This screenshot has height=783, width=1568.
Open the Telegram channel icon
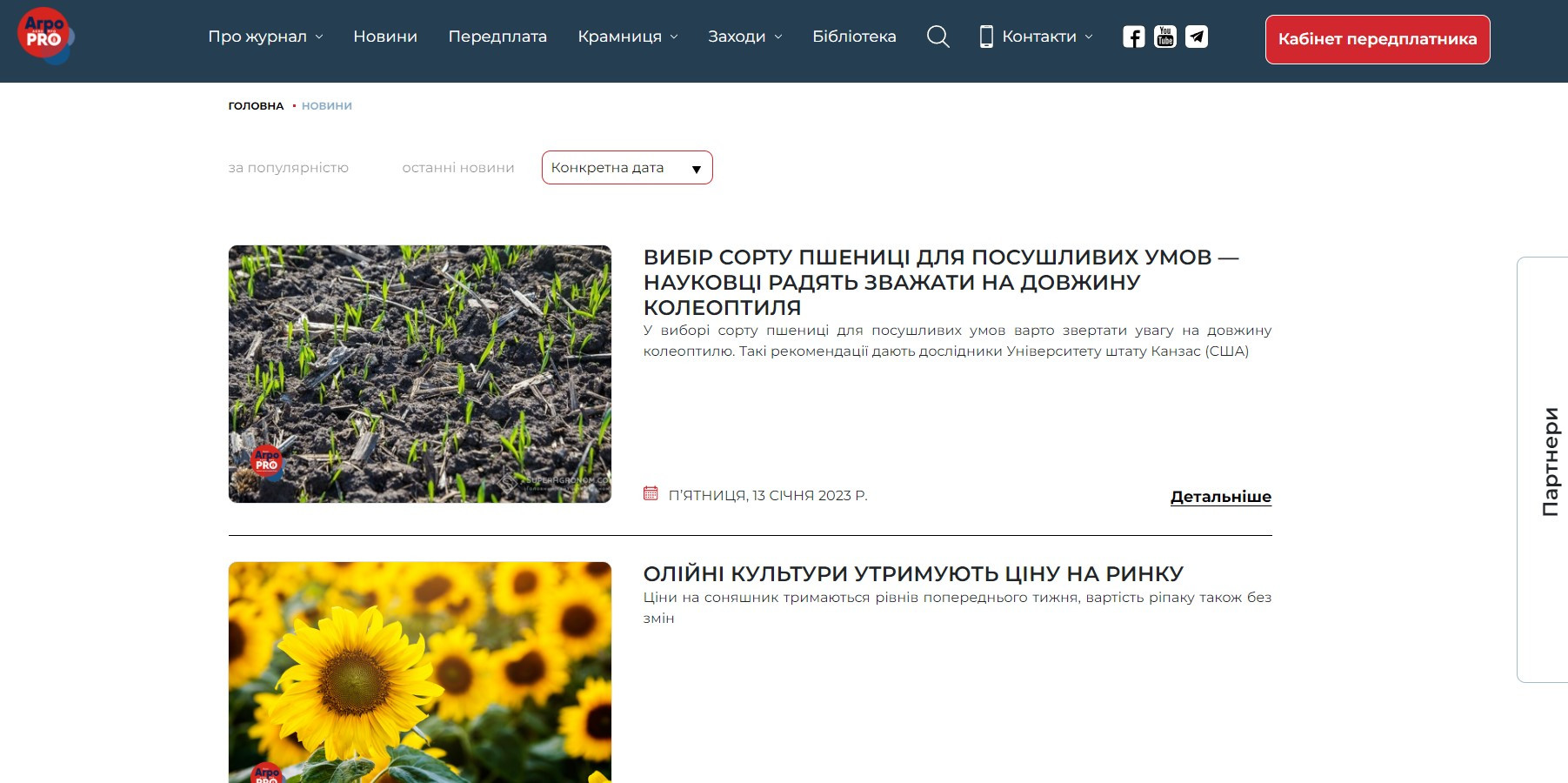1197,37
